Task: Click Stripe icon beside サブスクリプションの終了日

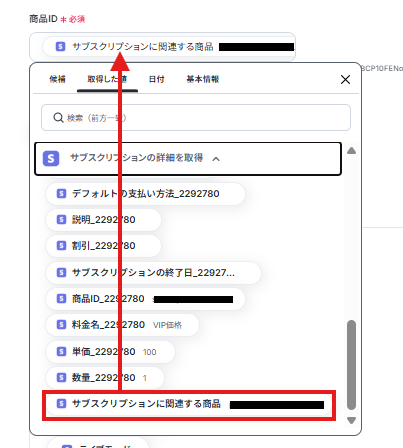Action: point(61,273)
